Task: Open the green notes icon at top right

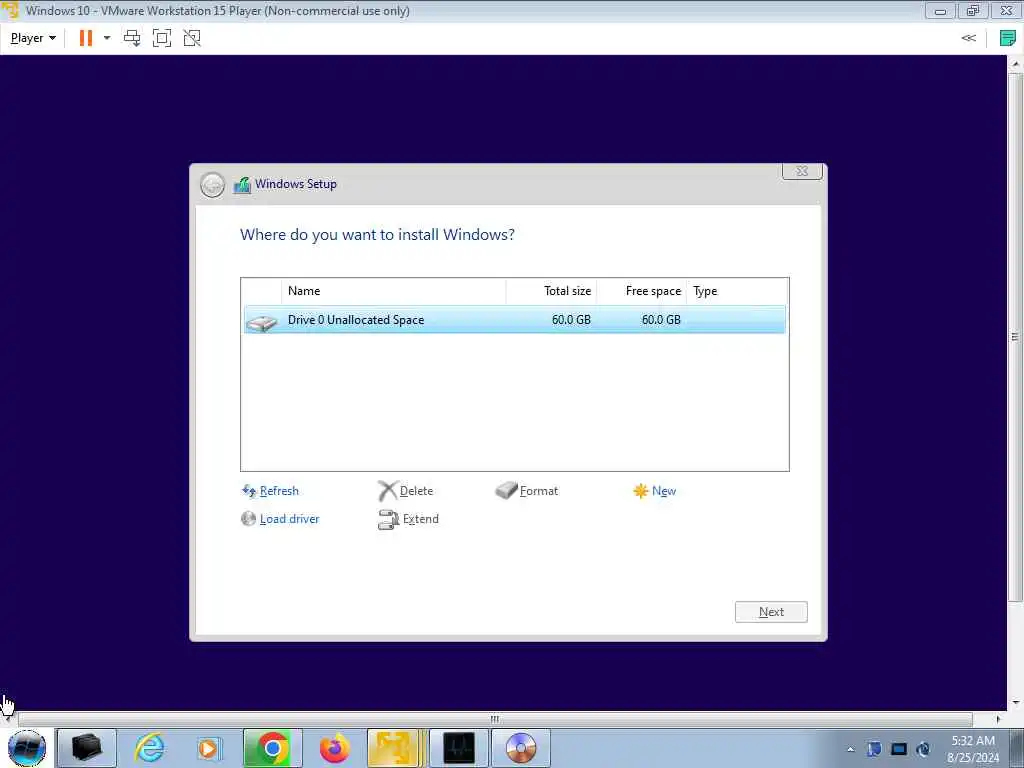Action: point(1008,38)
